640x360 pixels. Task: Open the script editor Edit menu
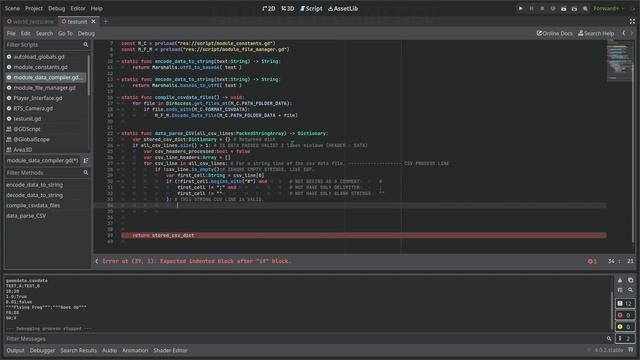(26, 33)
